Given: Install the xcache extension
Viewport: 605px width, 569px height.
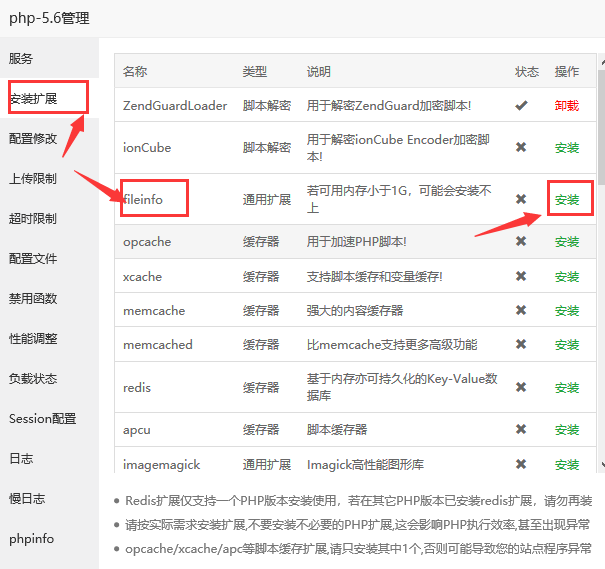Looking at the screenshot, I should coord(567,277).
